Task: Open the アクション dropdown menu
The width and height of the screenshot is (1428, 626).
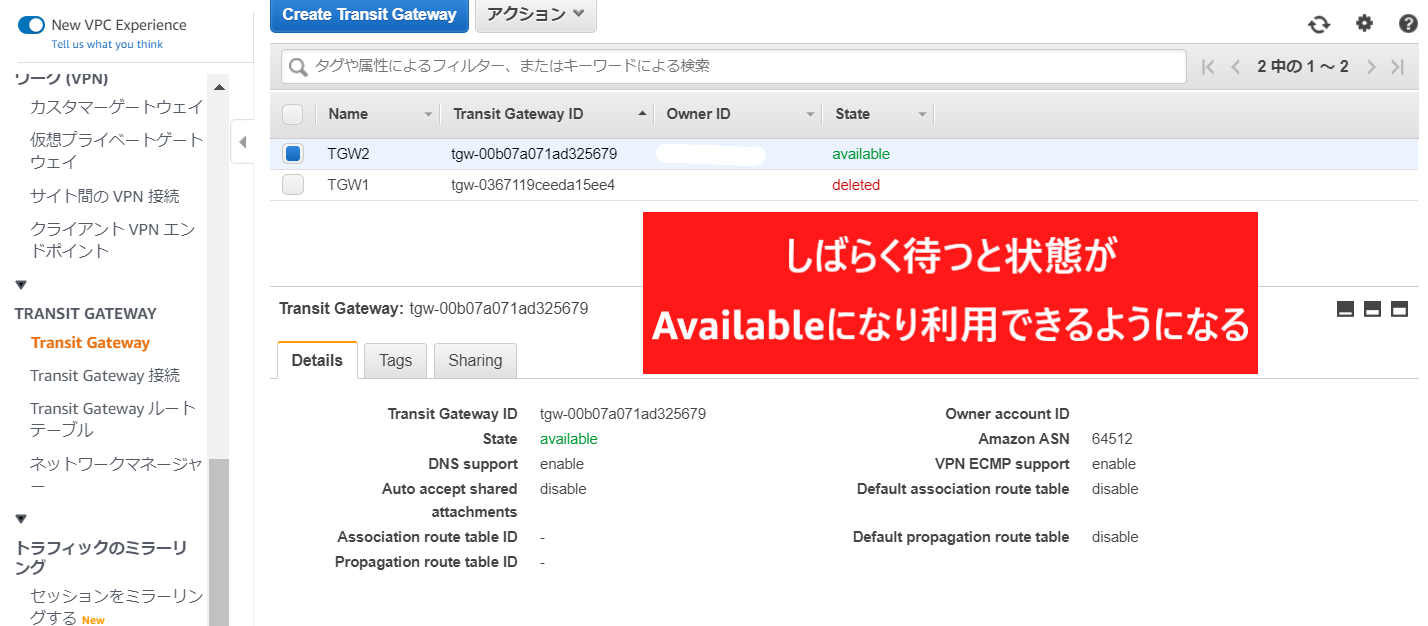Action: [x=535, y=15]
